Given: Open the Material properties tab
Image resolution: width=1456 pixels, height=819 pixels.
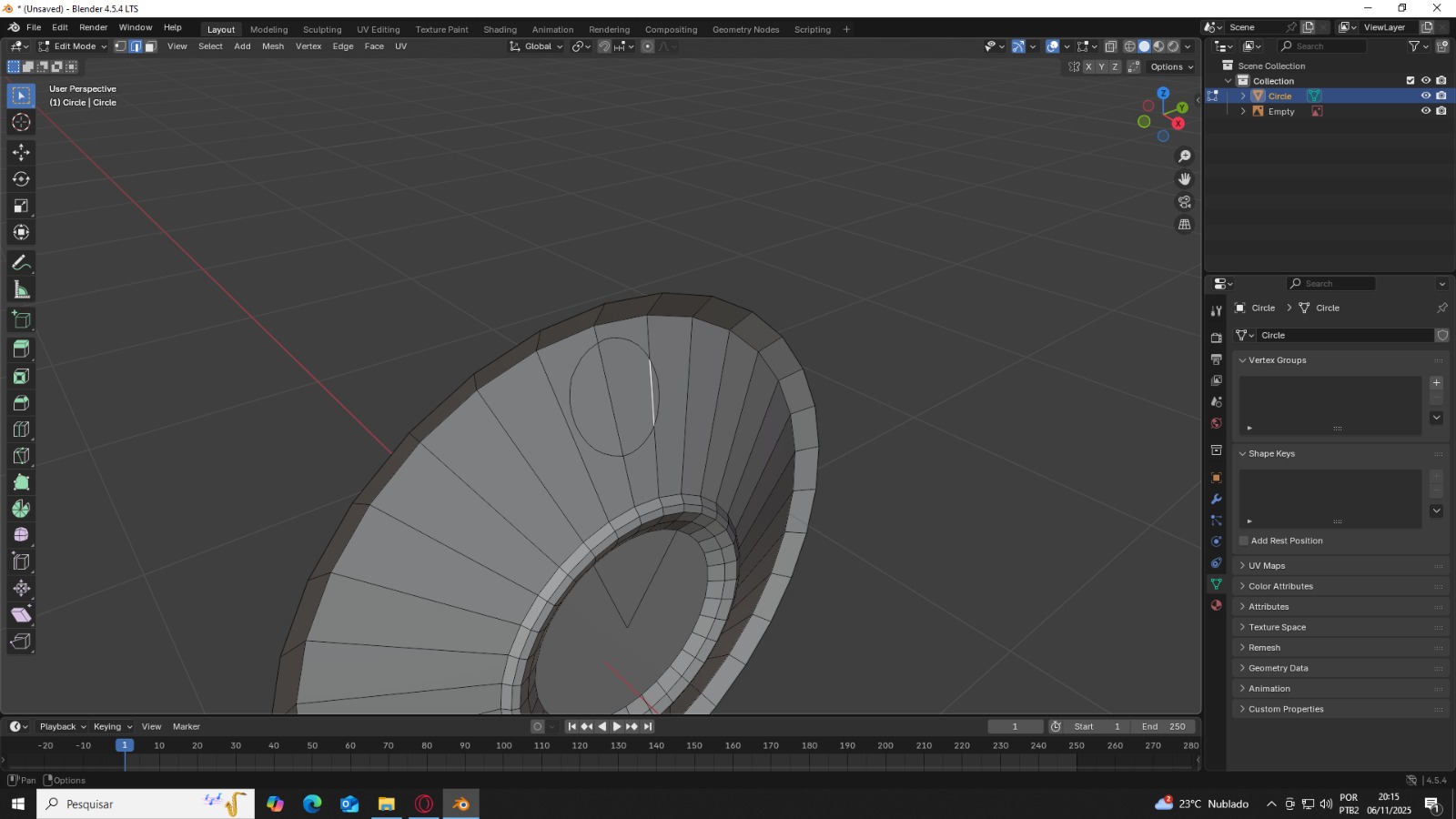Looking at the screenshot, I should coord(1217,605).
